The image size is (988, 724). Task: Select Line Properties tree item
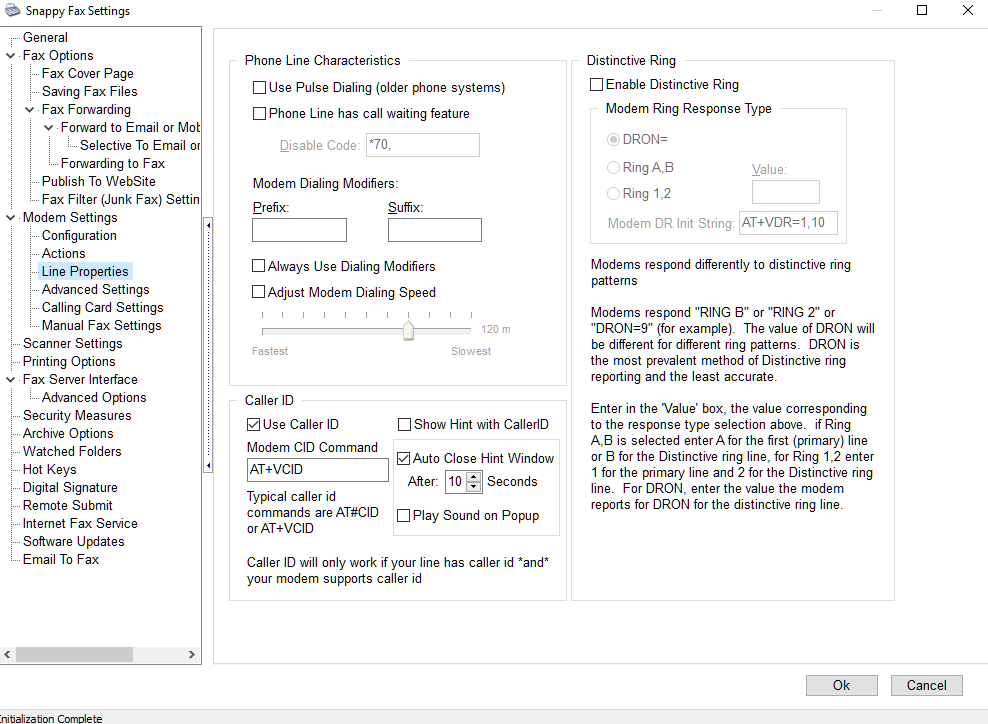coord(85,272)
